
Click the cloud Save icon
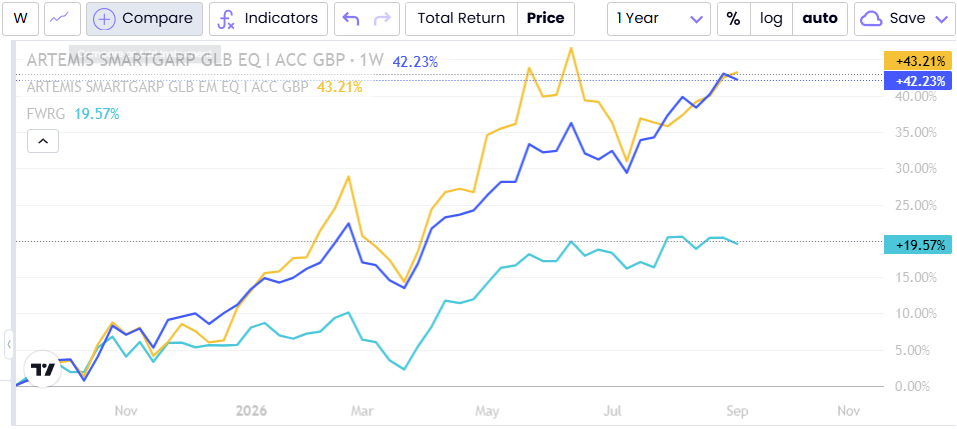pos(870,18)
